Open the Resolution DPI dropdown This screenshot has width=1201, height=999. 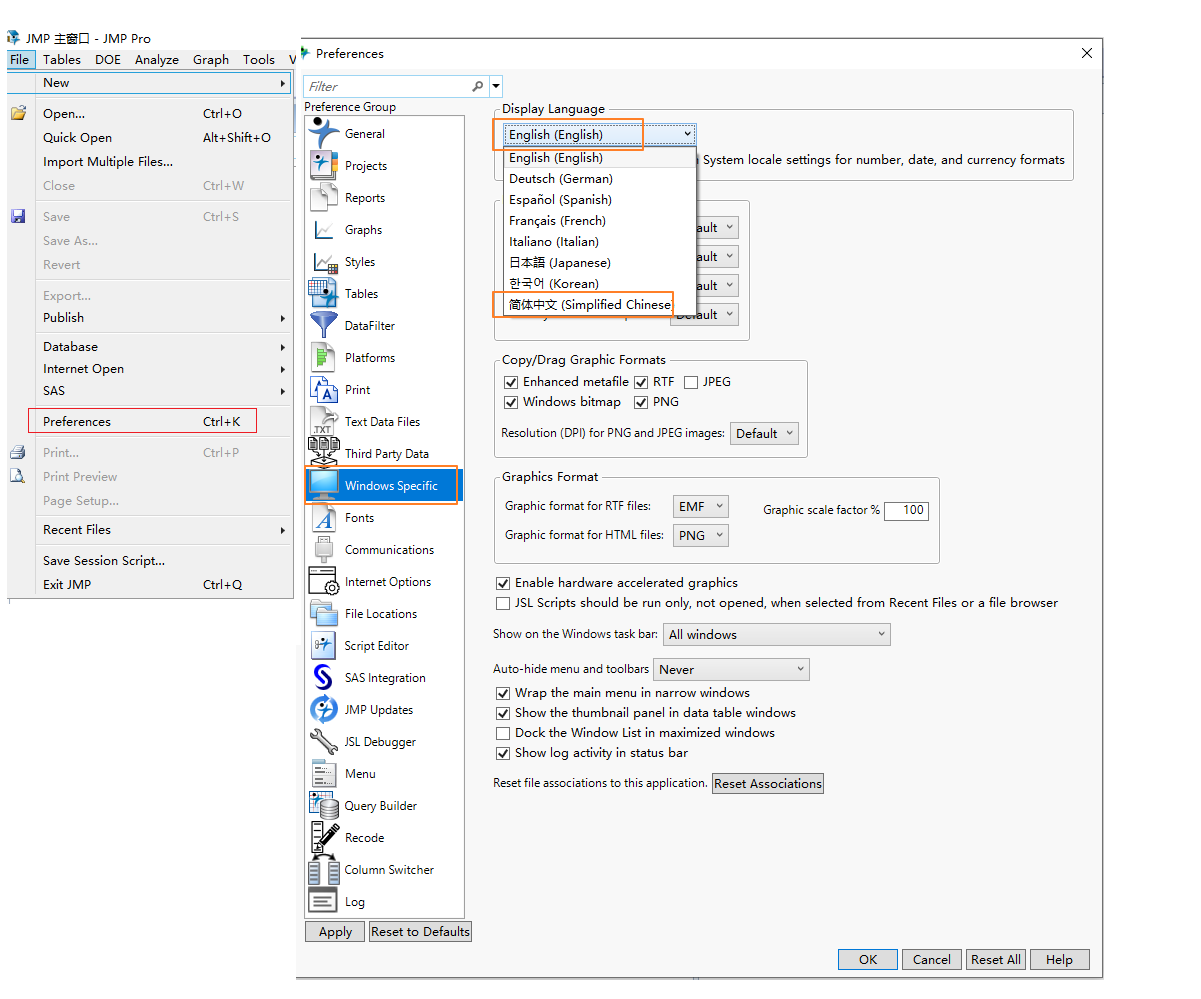click(764, 433)
